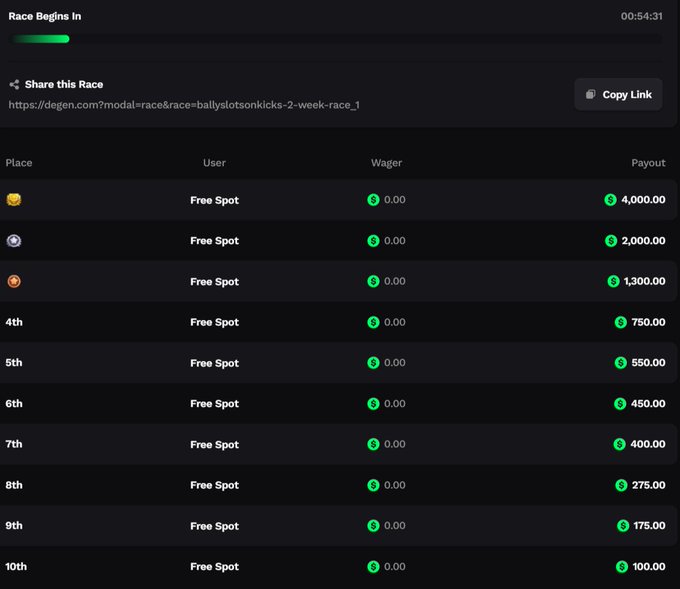Click the 4,000.00 payout amount
This screenshot has width=680, height=589.
coord(643,200)
